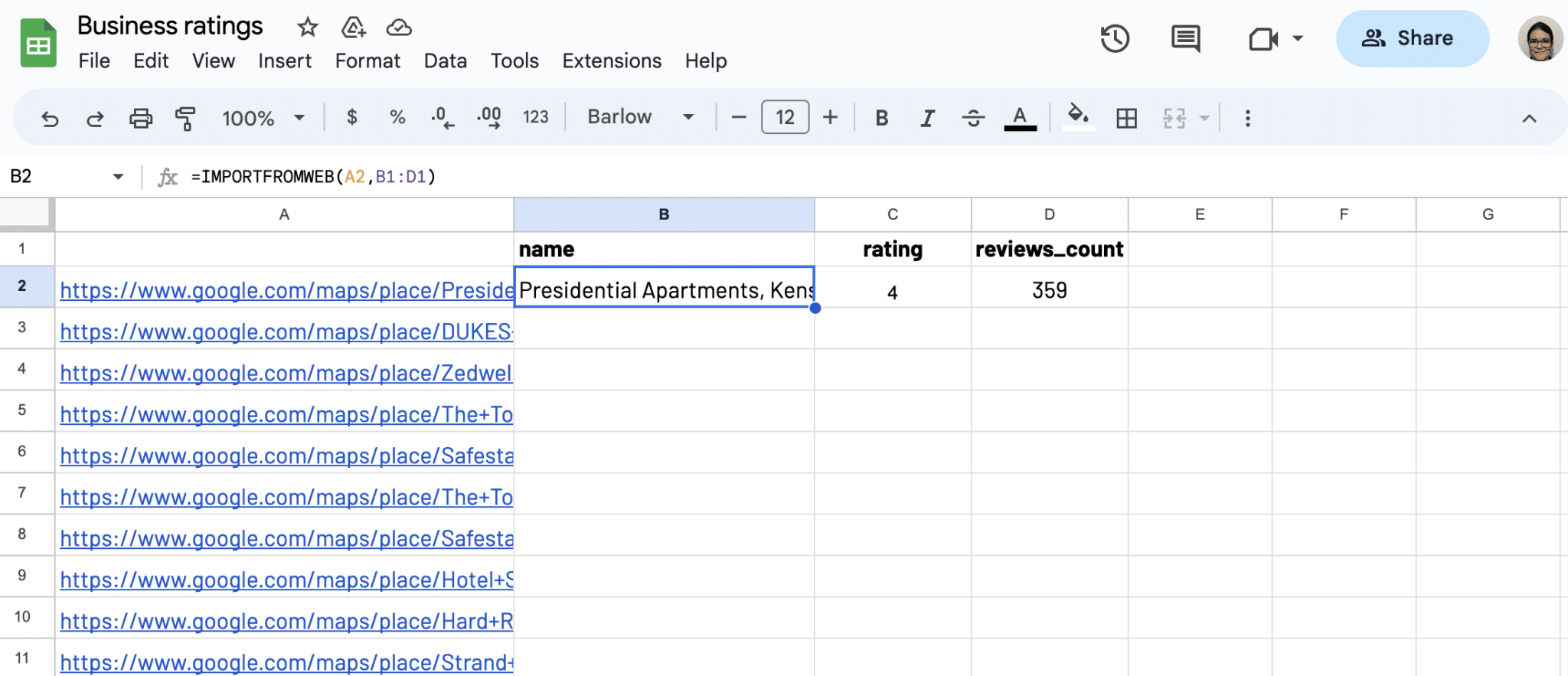Open the fill color picker
Viewport: 1568px width, 676px height.
tap(1078, 117)
